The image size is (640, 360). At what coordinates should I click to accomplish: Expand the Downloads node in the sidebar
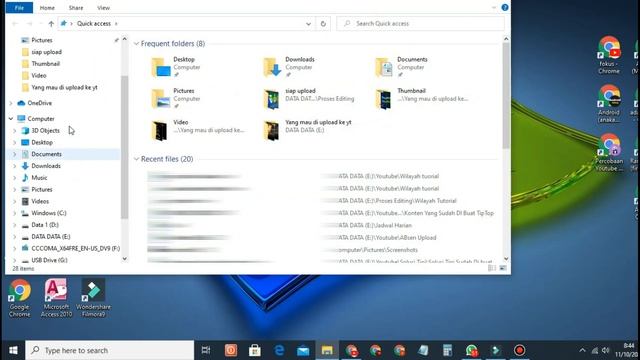[x=15, y=166]
